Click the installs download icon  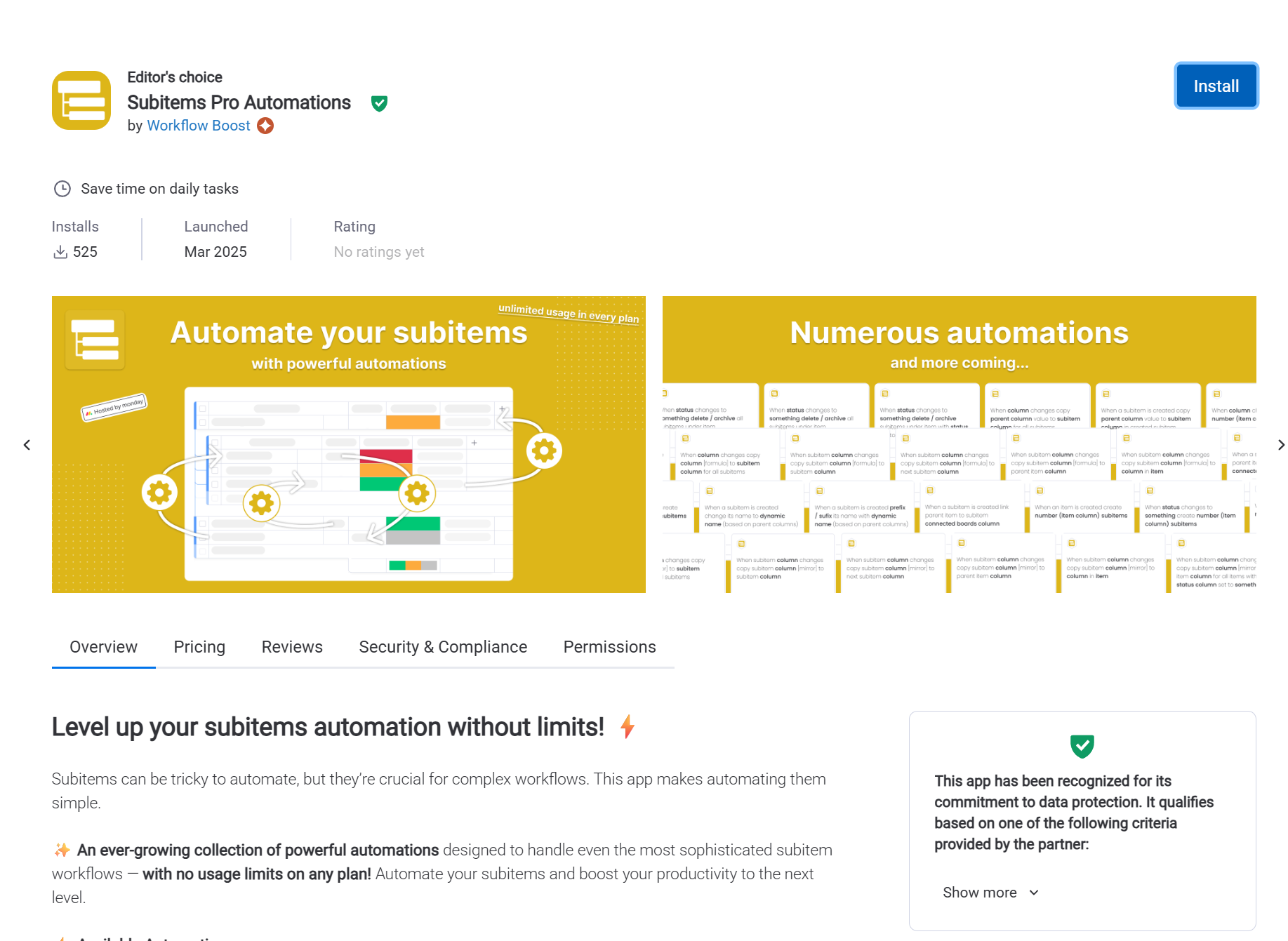pyautogui.click(x=61, y=252)
